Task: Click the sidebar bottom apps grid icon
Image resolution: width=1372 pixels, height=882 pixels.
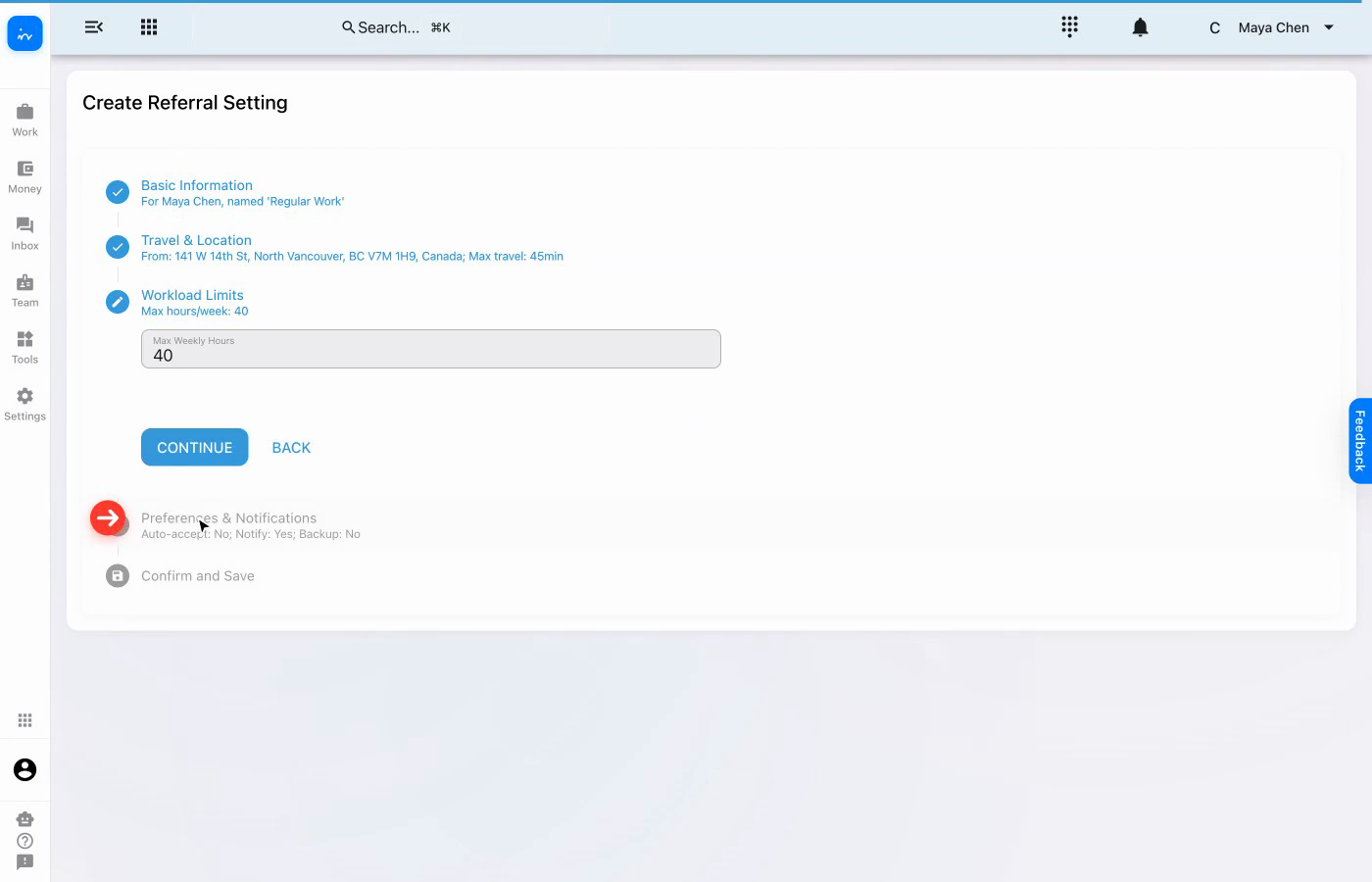Action: click(24, 720)
